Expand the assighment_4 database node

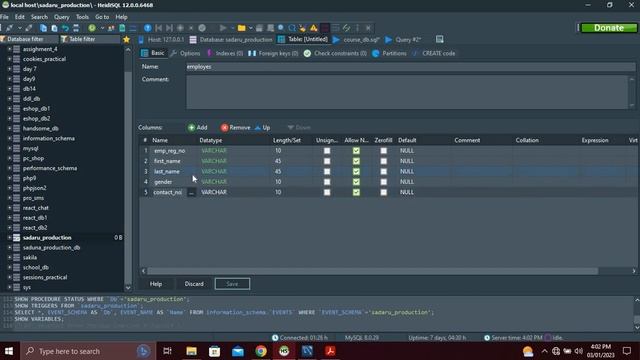[9, 49]
